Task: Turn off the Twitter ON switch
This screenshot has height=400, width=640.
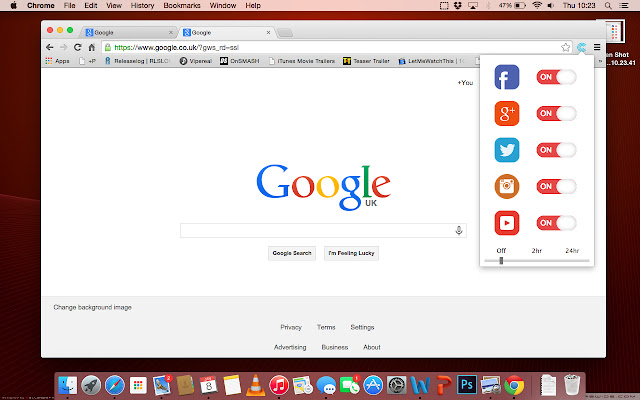Action: point(556,150)
